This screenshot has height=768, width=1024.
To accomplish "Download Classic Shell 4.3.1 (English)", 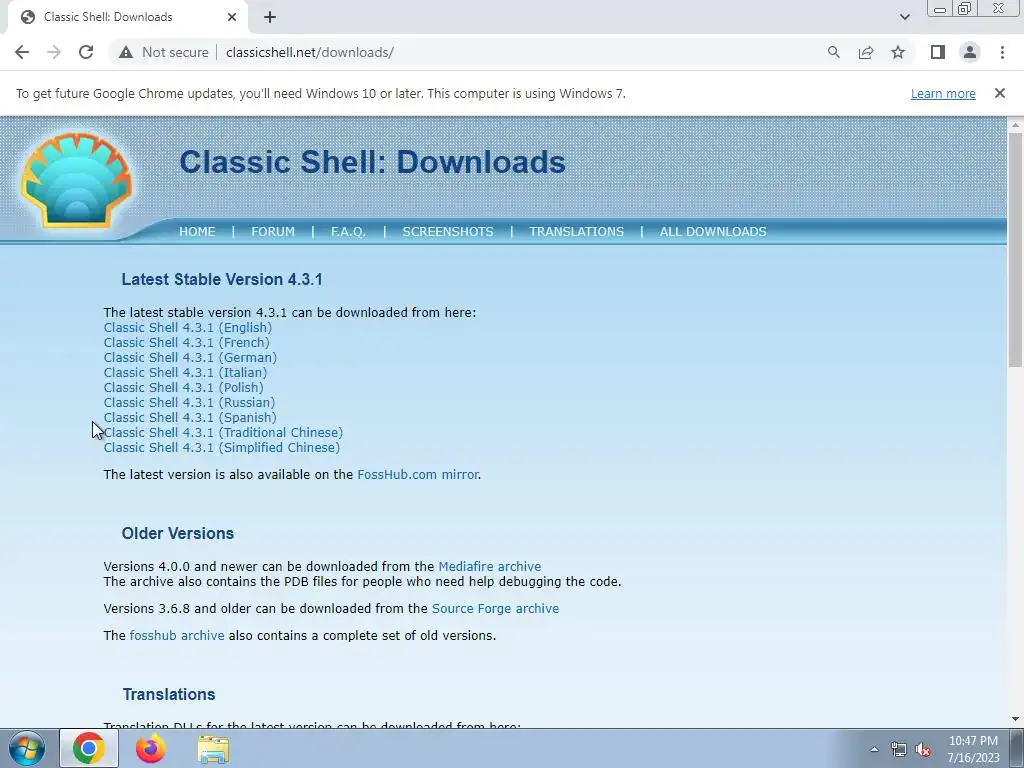I will click(187, 328).
